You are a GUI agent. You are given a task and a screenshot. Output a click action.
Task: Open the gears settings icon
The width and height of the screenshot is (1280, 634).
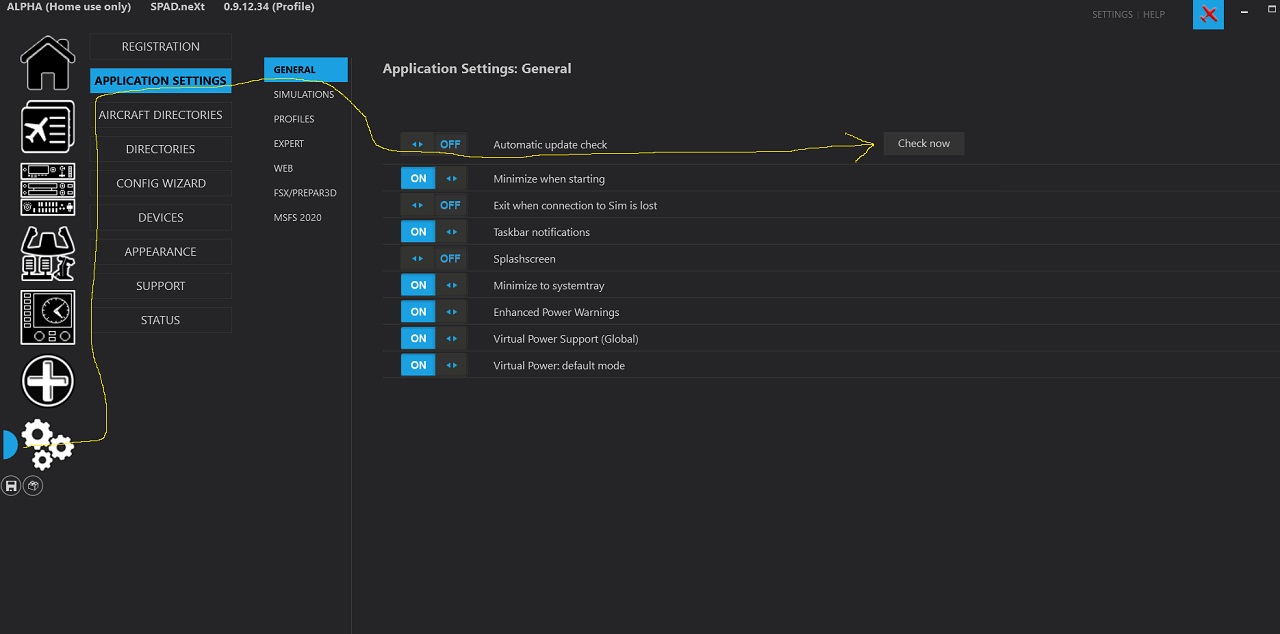pyautogui.click(x=47, y=445)
